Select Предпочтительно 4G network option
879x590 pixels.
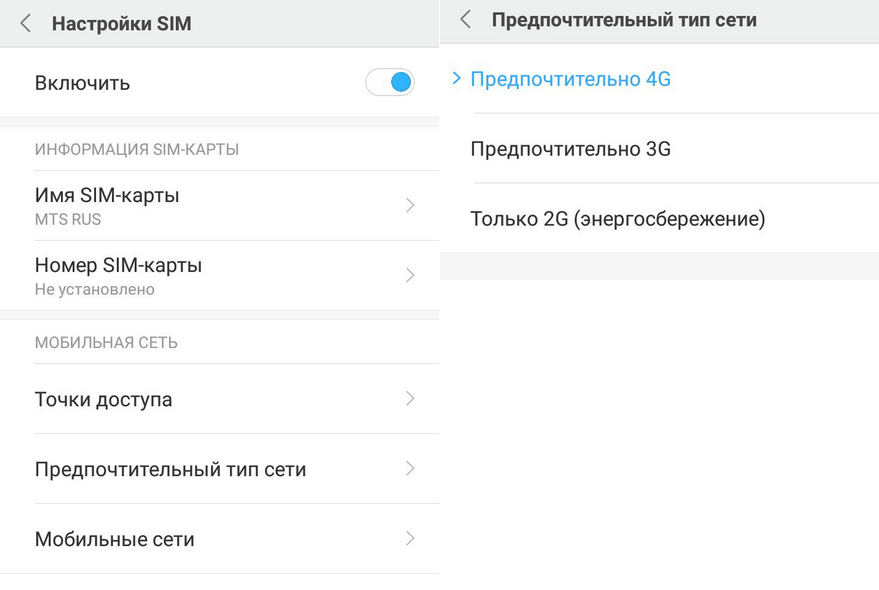point(570,79)
